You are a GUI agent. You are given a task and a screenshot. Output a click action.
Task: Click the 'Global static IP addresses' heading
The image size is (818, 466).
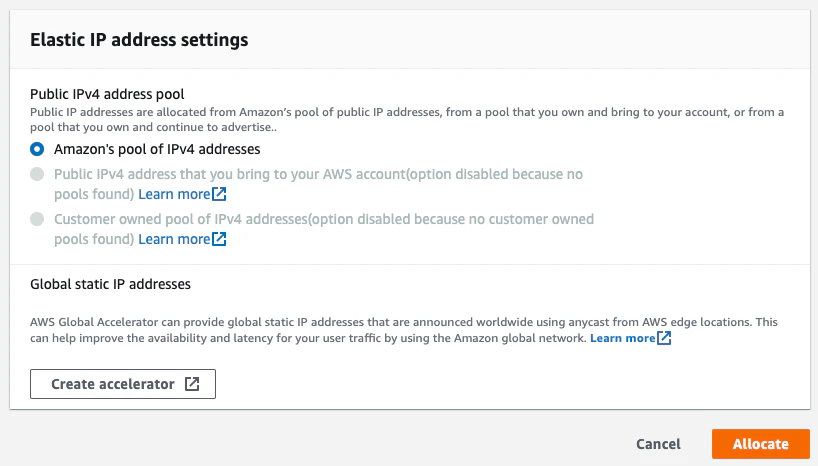110,284
